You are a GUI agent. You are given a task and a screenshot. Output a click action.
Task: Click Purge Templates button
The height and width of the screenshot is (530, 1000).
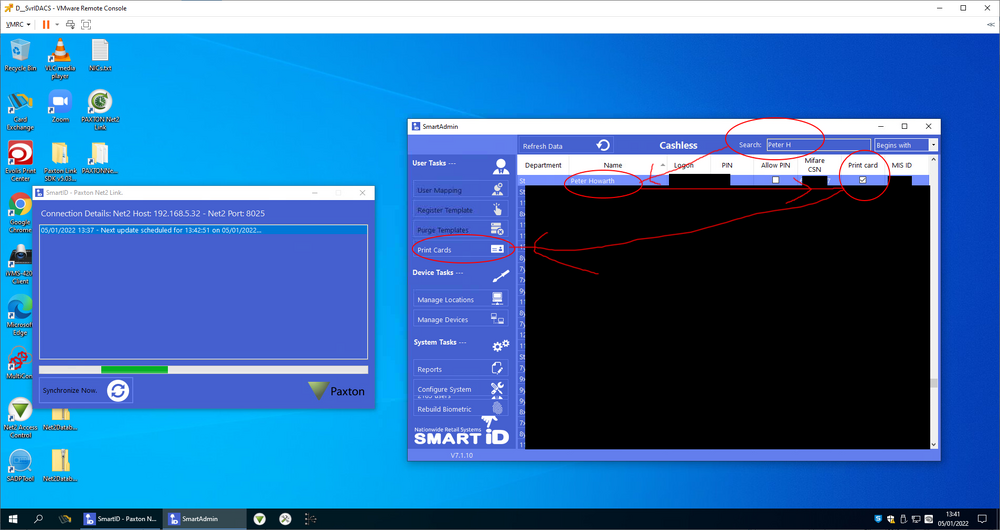(x=460, y=230)
